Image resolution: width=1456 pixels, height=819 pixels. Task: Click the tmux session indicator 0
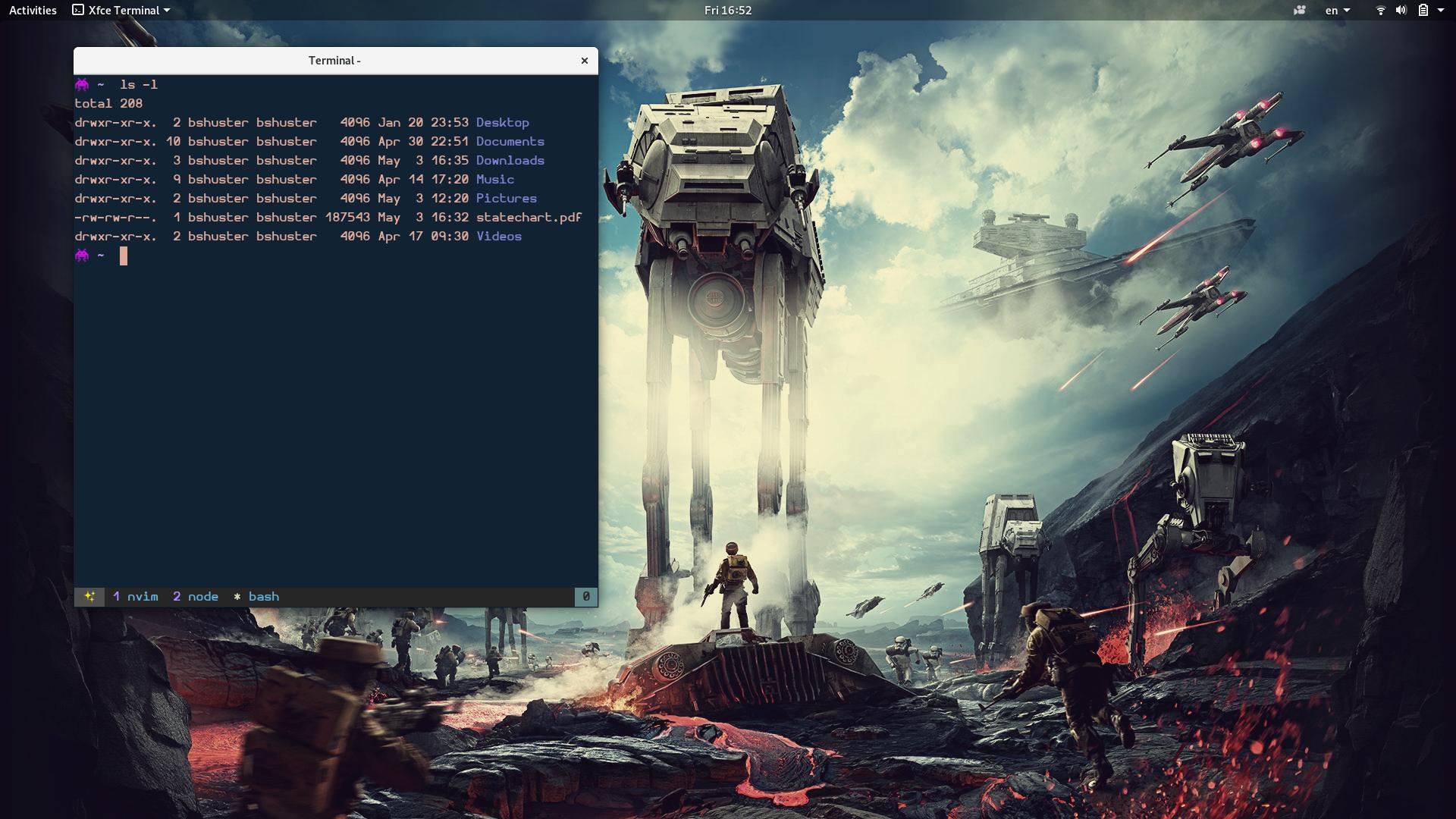(585, 597)
